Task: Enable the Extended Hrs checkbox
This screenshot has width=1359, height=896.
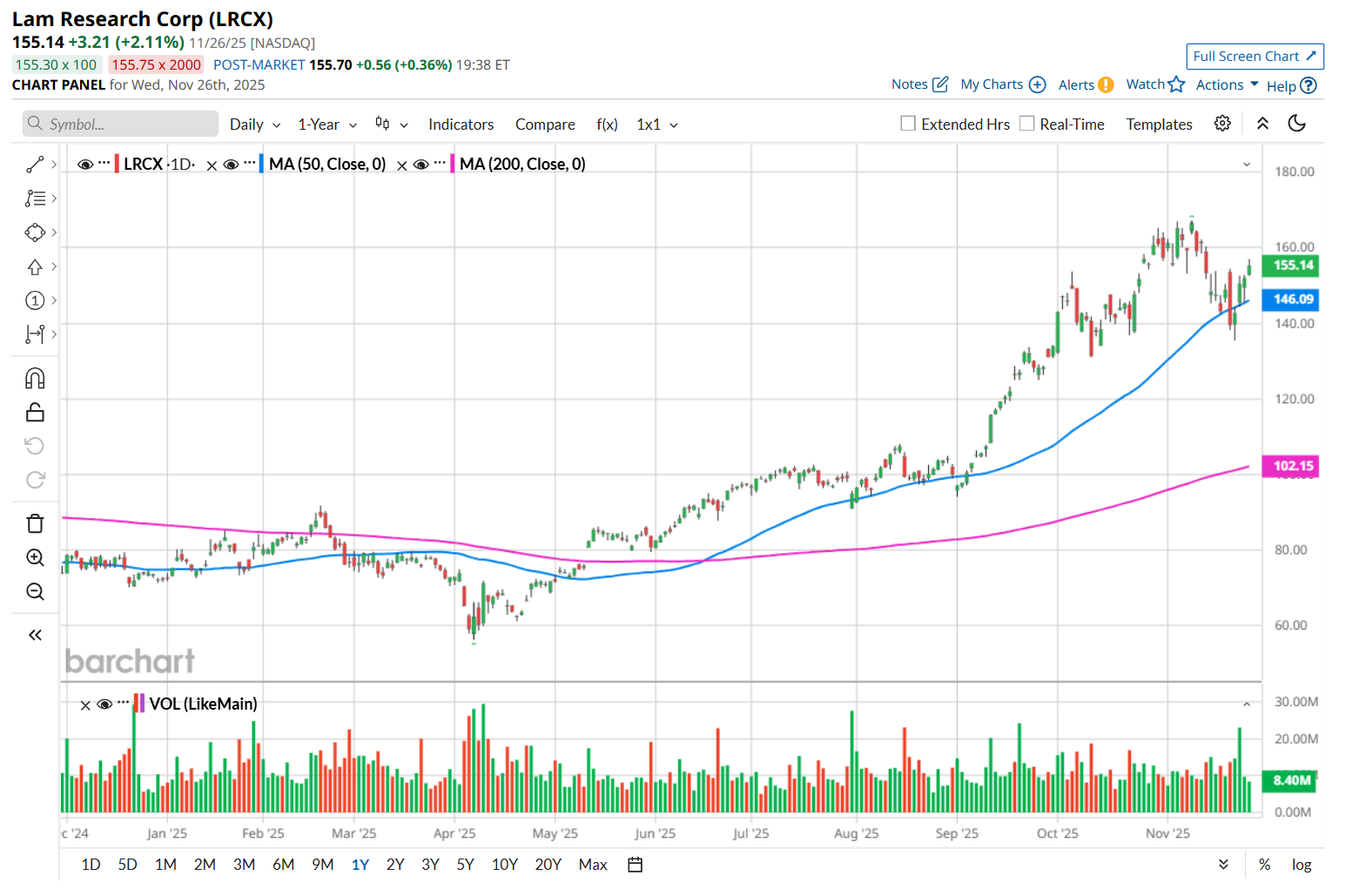Action: (908, 124)
